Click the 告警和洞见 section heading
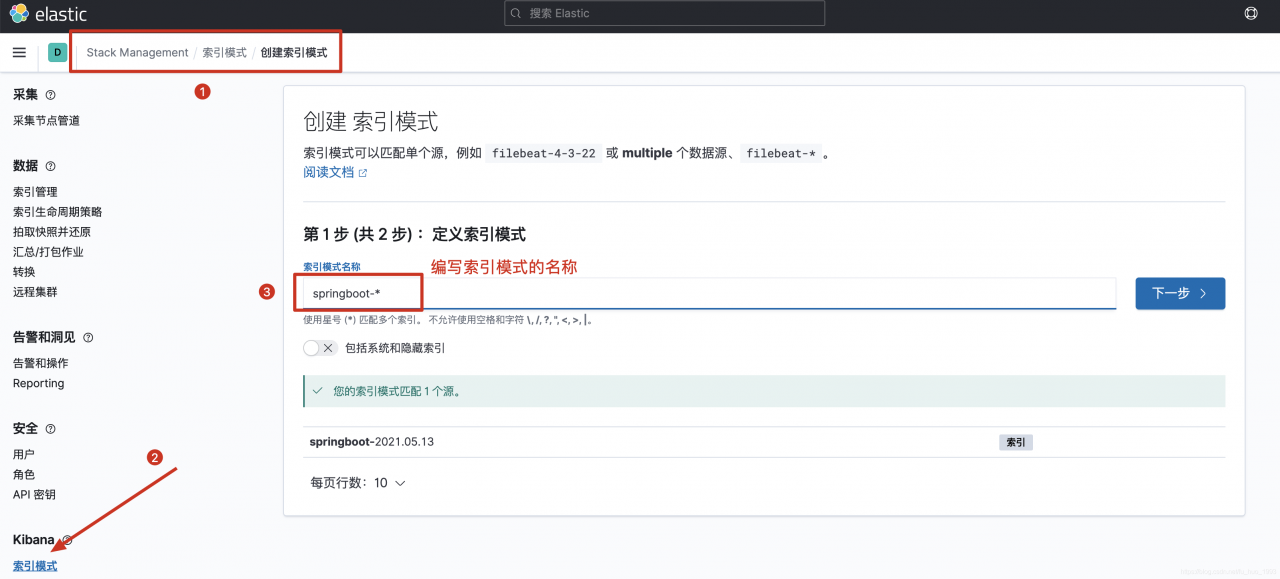The height and width of the screenshot is (579, 1280). pyautogui.click(x=44, y=337)
